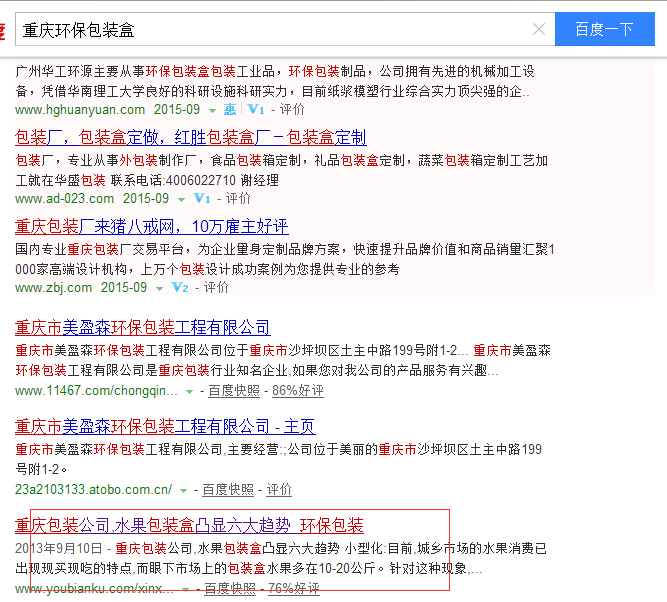667x602 pixels.
Task: Click the 86%好评 rating link
Action: click(x=298, y=391)
